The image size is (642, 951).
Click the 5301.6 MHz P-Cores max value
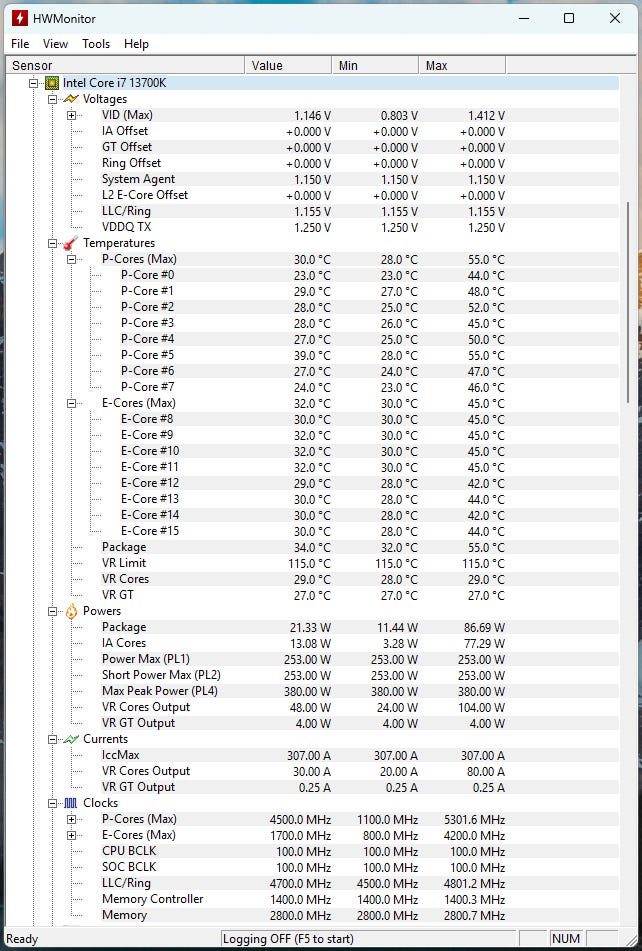475,820
